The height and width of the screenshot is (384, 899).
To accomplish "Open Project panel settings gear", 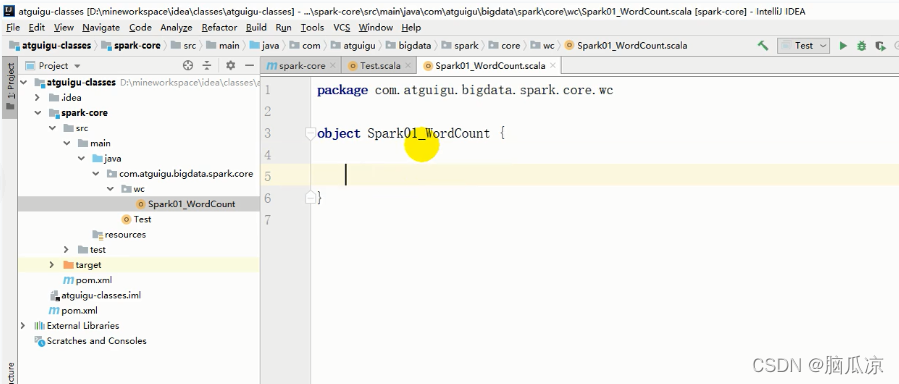I will [230, 65].
